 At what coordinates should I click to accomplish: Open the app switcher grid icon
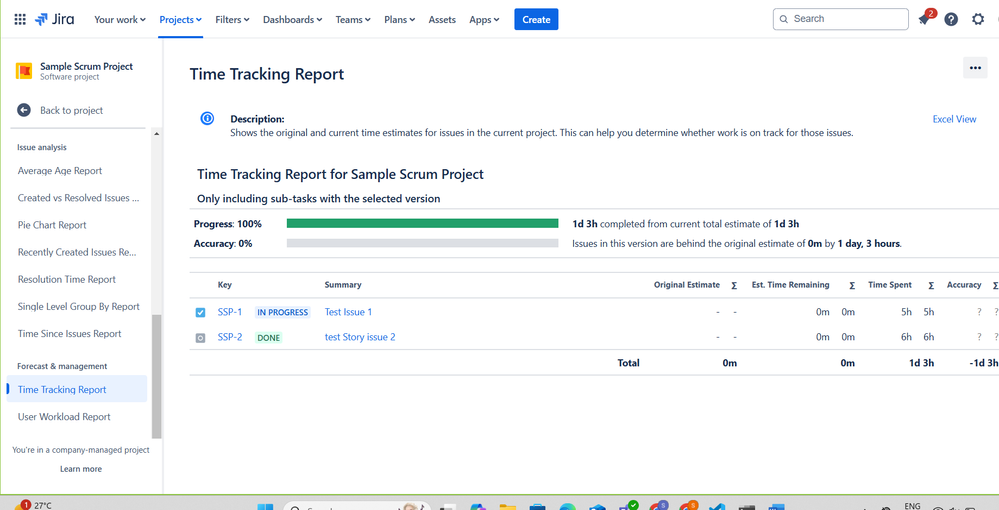click(x=20, y=19)
